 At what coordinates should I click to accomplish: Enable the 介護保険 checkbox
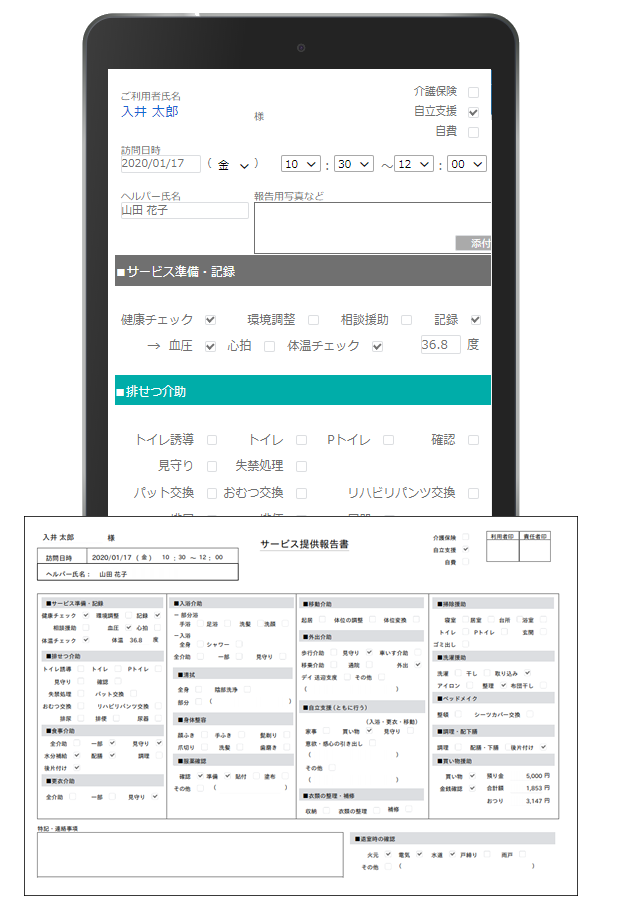pos(474,92)
